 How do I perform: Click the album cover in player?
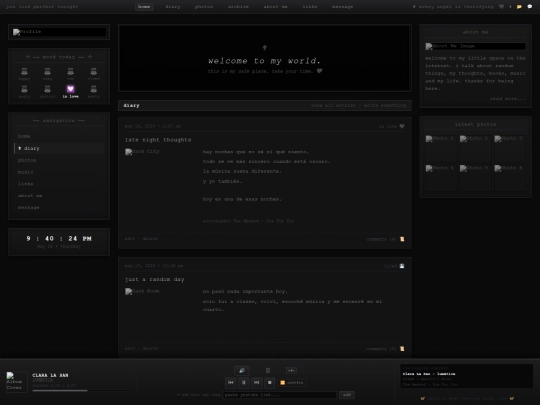tap(17, 382)
